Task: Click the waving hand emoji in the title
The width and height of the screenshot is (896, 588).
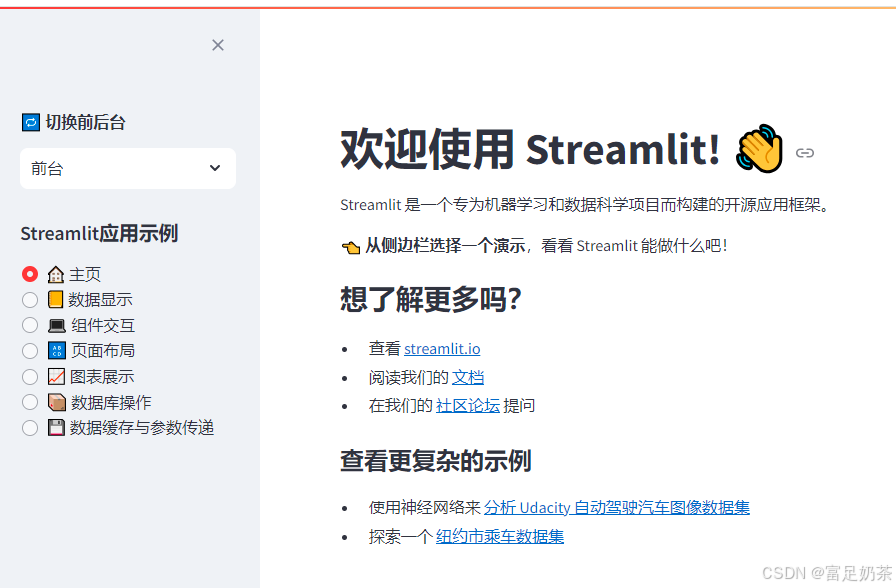Action: click(759, 148)
